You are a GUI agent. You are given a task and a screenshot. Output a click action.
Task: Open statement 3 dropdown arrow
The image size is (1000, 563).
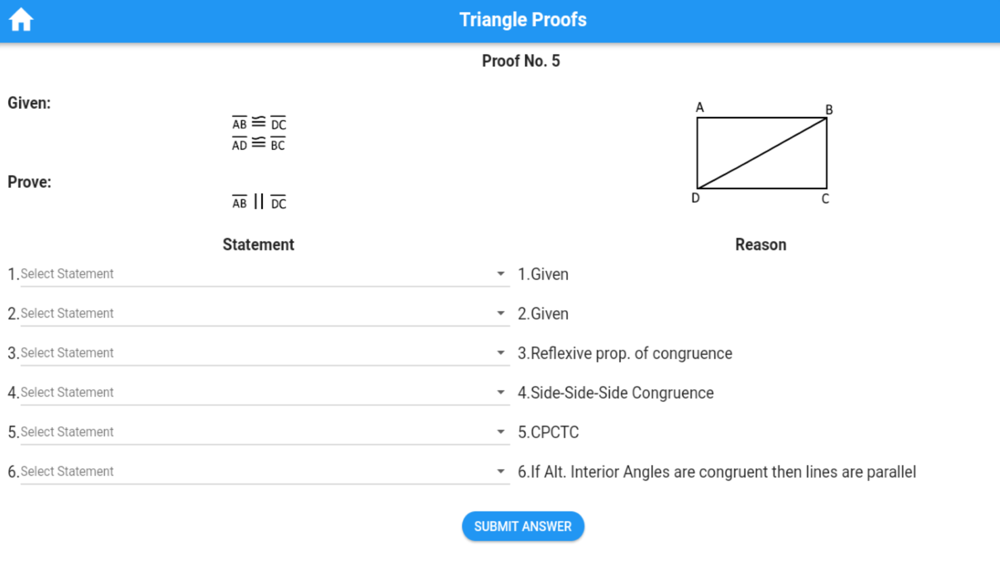(x=501, y=353)
